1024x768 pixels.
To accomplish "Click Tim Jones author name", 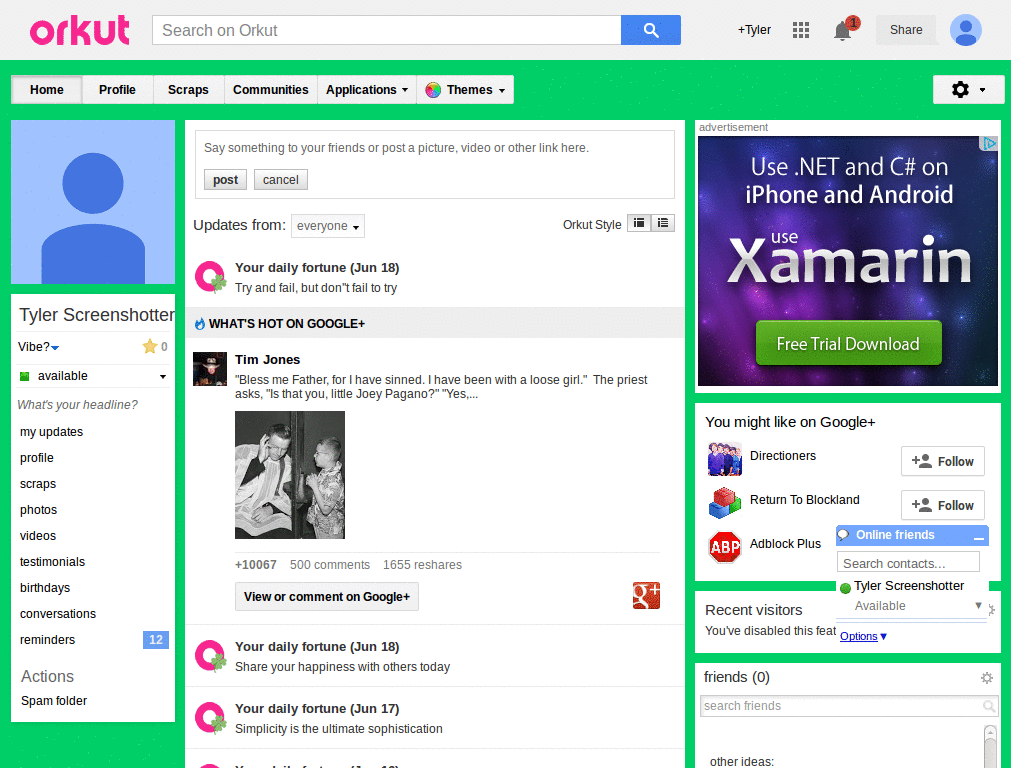I will (x=267, y=360).
